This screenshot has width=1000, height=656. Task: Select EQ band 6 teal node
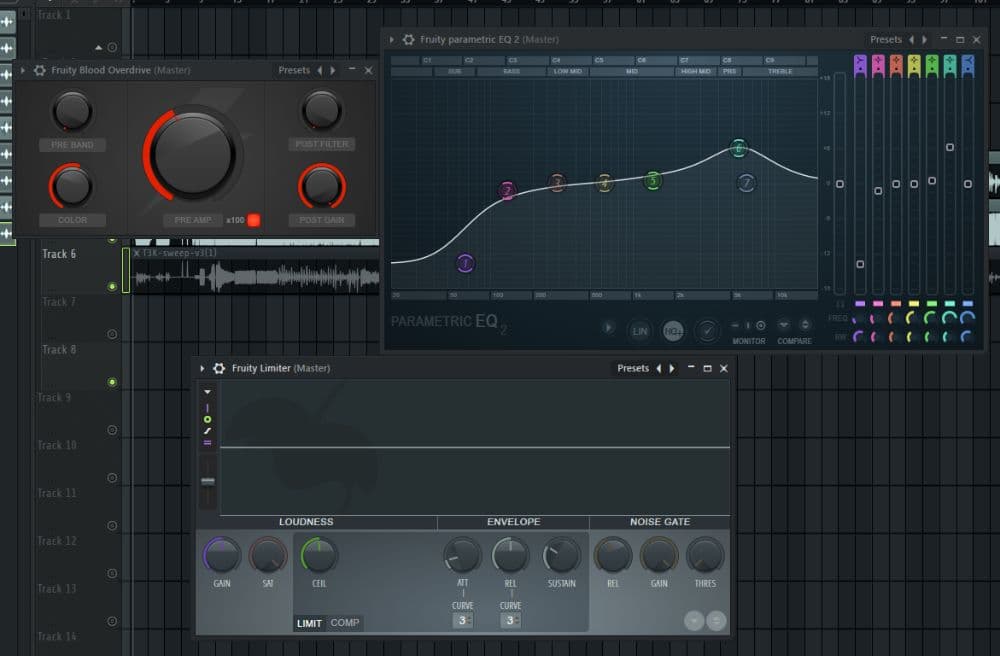739,149
